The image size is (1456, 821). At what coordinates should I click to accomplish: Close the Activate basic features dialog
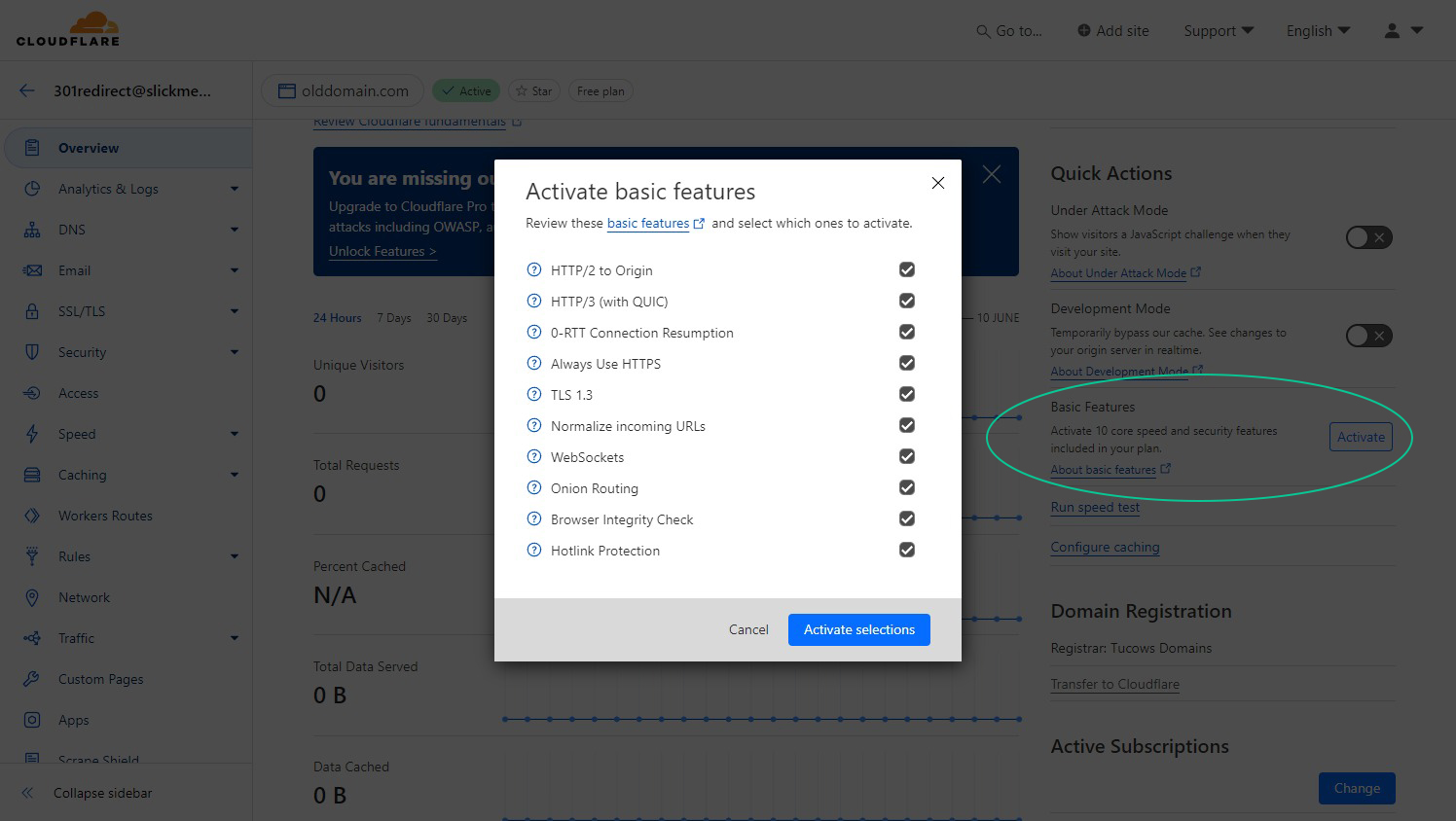point(938,183)
